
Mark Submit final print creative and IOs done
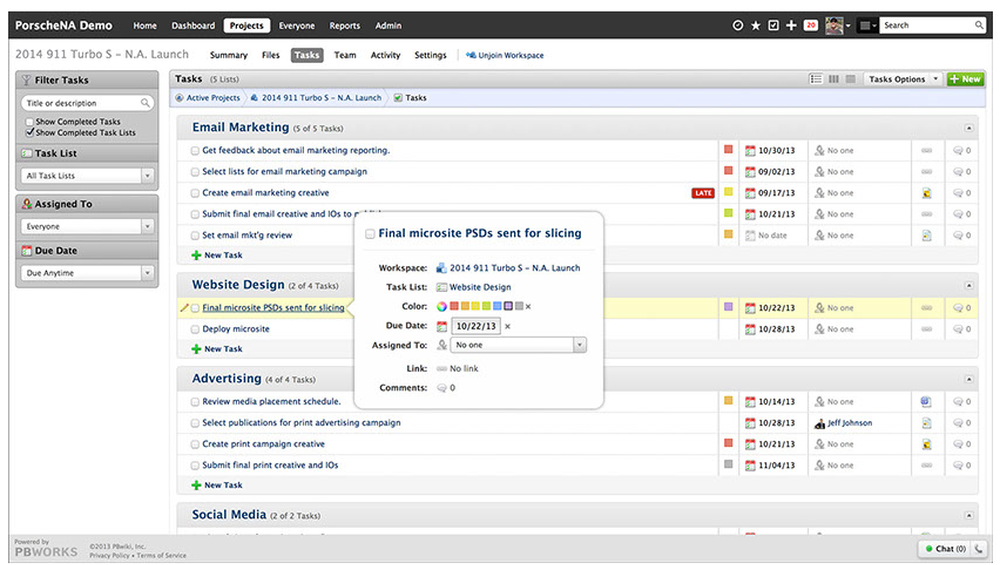195,466
